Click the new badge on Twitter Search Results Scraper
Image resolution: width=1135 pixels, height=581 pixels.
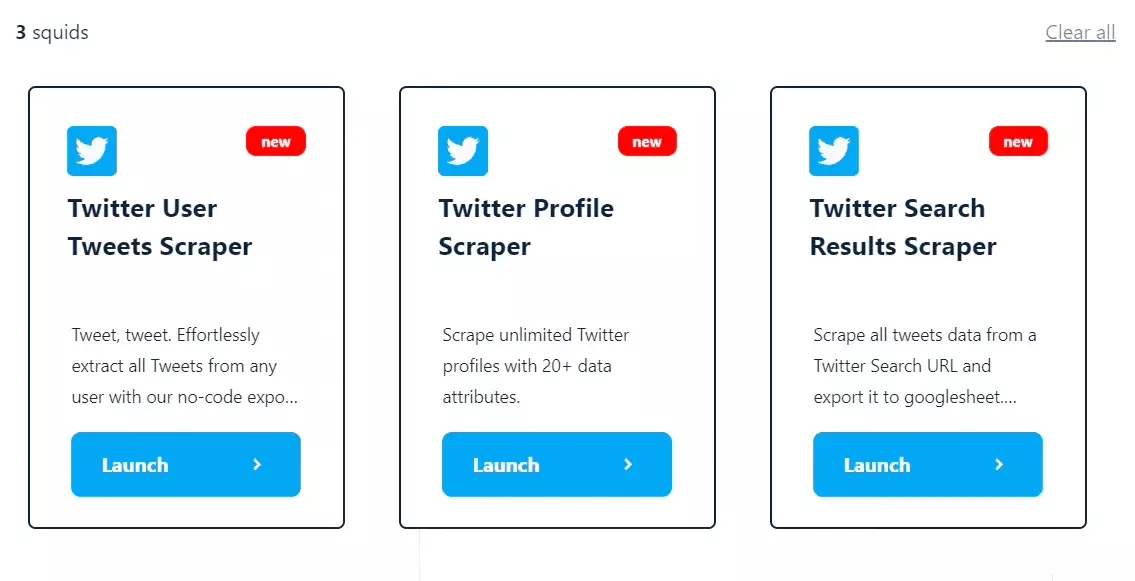pyautogui.click(x=1018, y=142)
